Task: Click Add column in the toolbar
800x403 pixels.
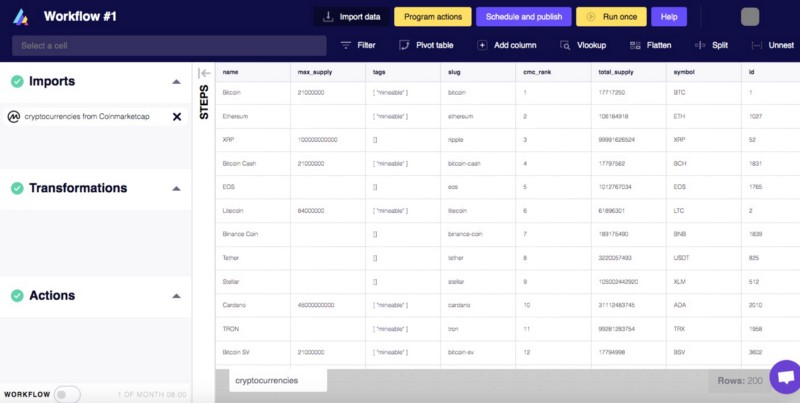Action: (x=507, y=45)
